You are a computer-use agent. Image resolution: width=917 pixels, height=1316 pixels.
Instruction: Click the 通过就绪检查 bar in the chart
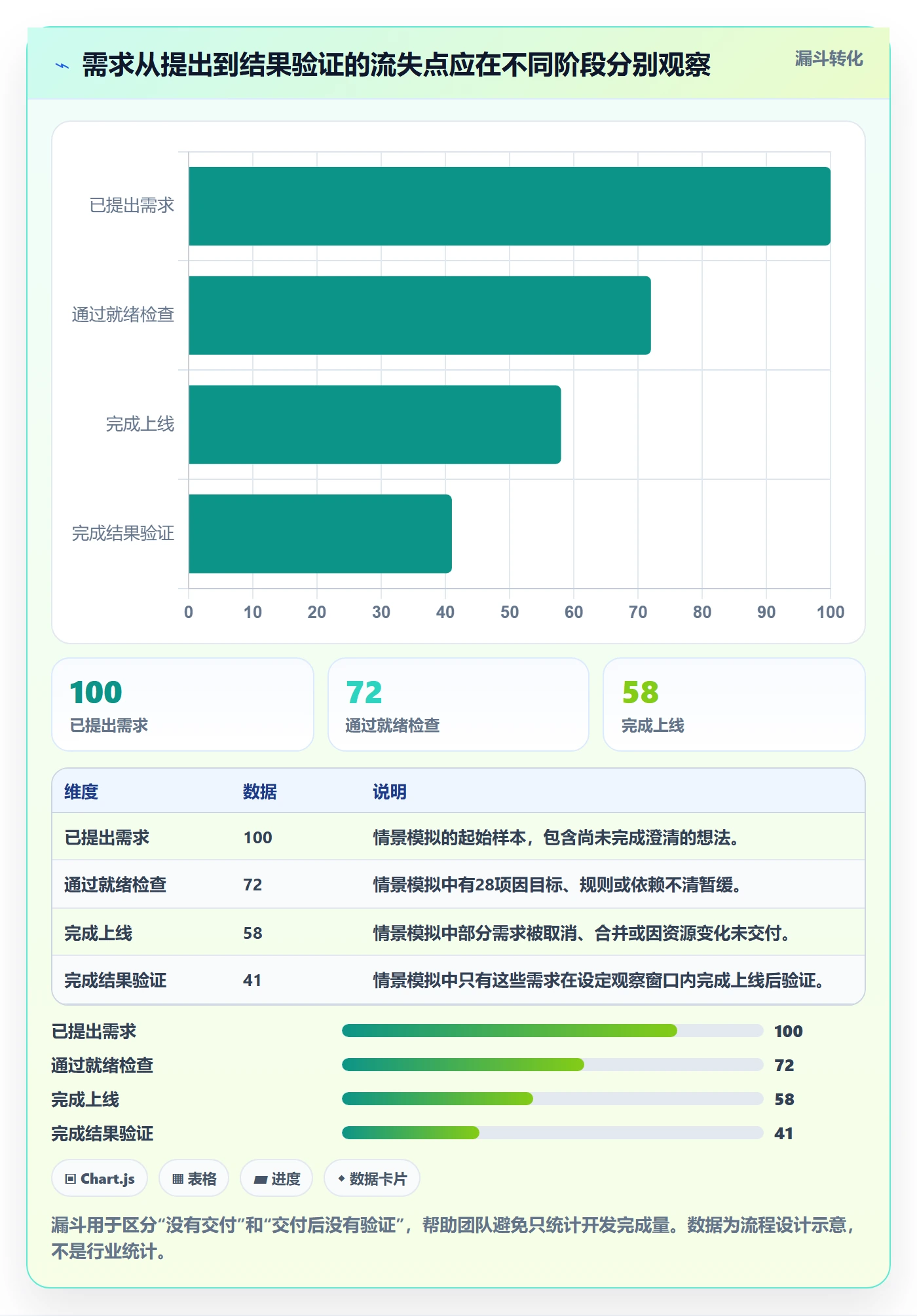(x=420, y=316)
